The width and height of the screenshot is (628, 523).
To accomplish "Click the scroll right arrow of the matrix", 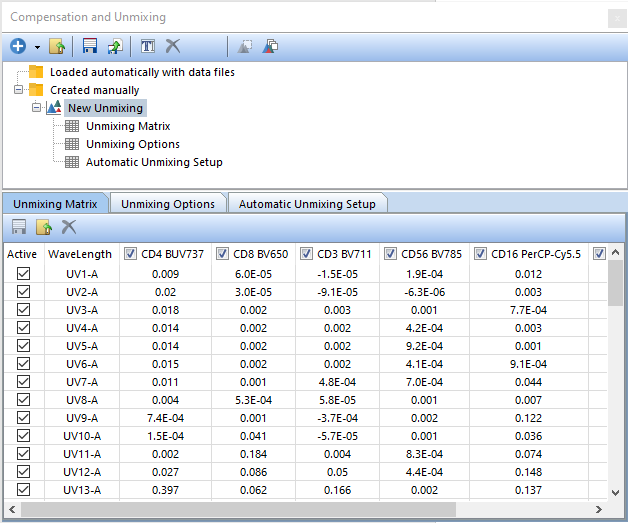I will [x=599, y=509].
